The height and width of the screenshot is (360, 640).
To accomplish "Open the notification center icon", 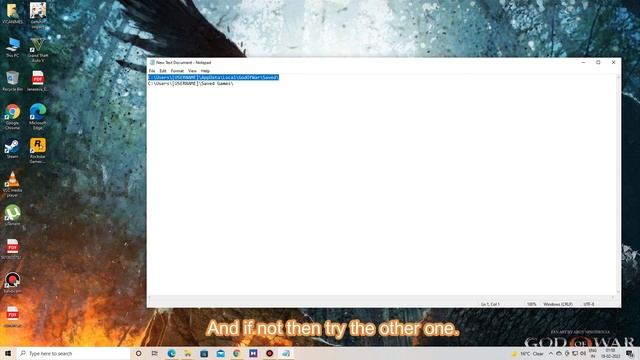I will pos(630,353).
